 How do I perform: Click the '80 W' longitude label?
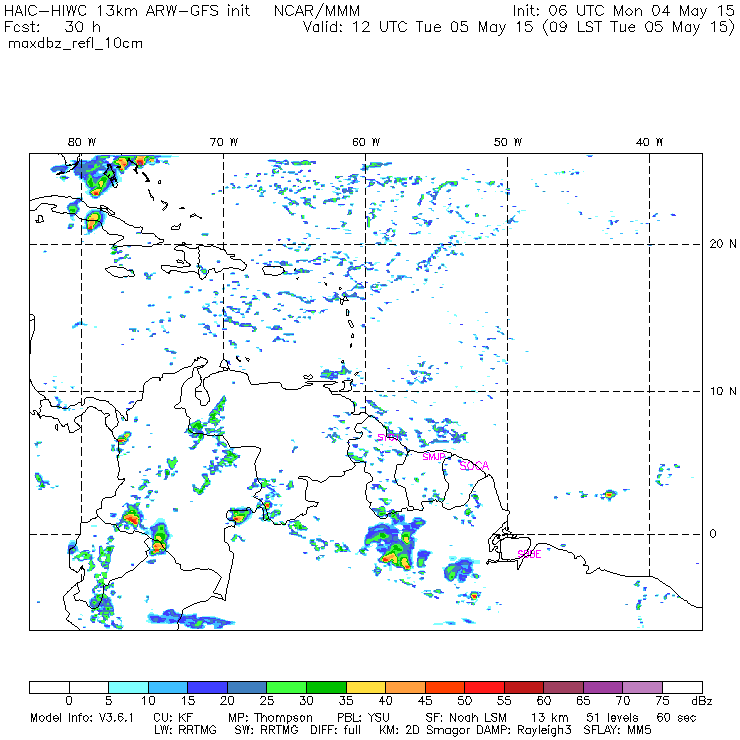pos(82,142)
